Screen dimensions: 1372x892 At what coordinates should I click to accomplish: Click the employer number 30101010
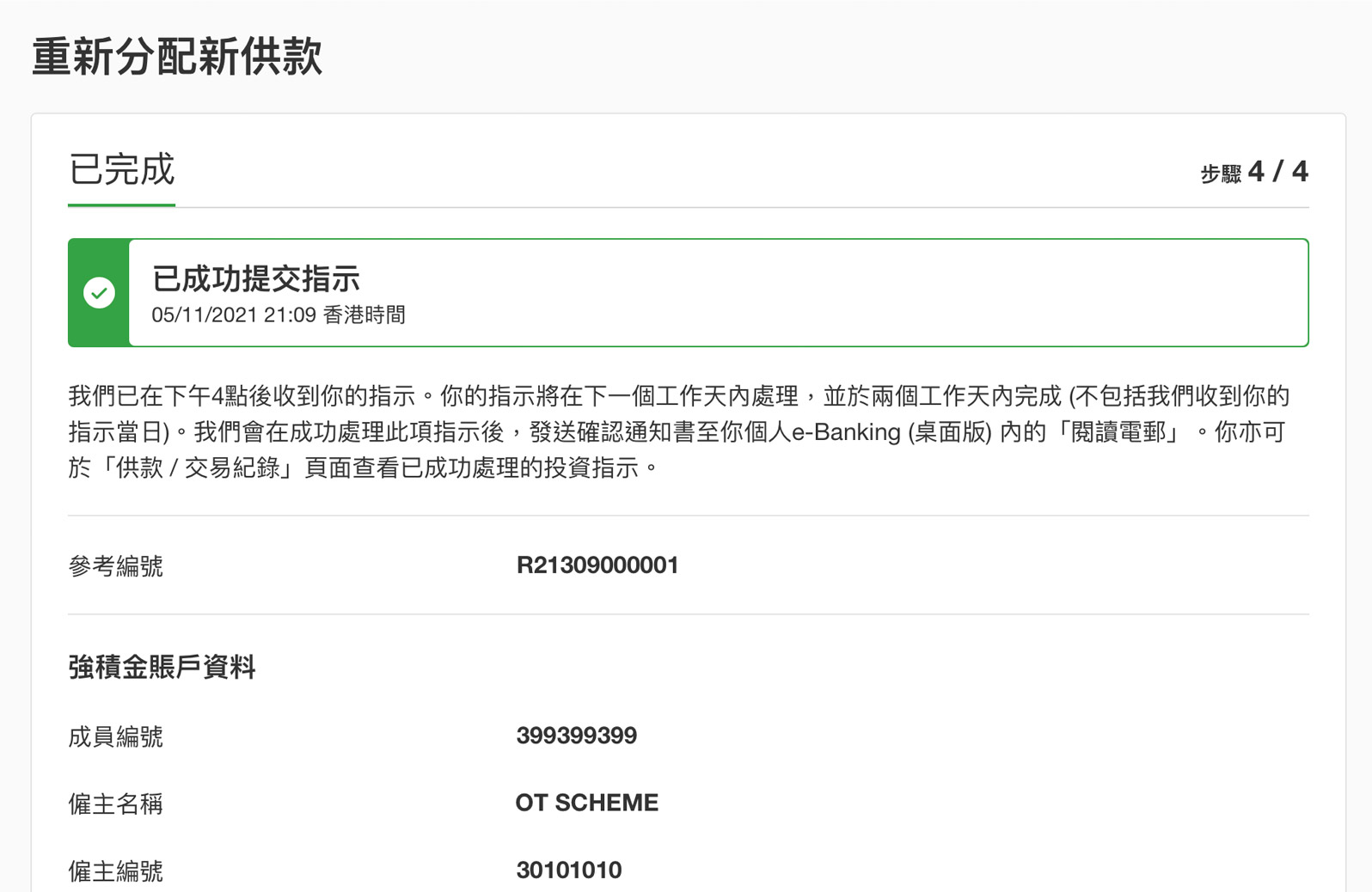pos(568,871)
